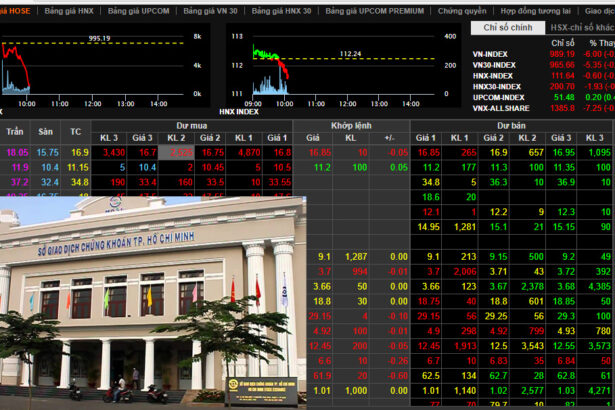Image resolution: width=615 pixels, height=410 pixels.
Task: Click the UPCOM-INDEX row label
Action: 498,97
